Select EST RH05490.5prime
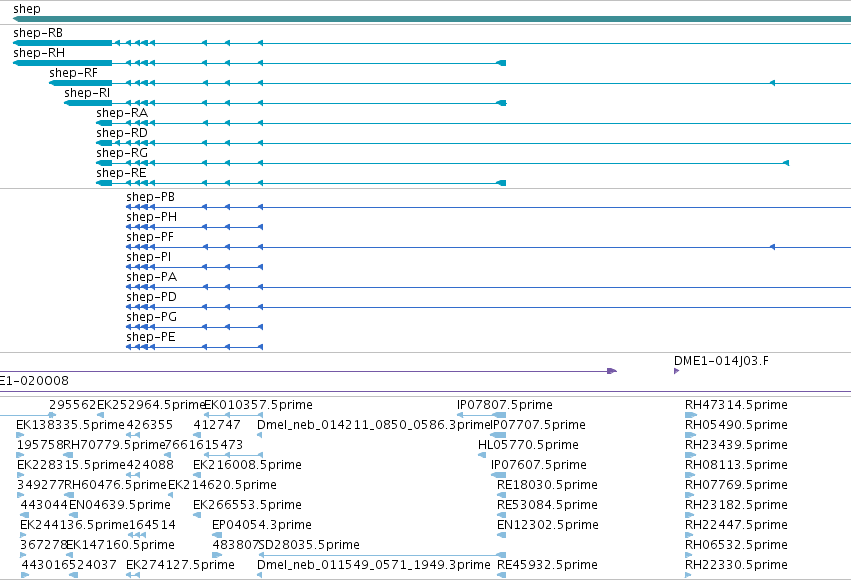This screenshot has height=580, width=851. coord(736,425)
